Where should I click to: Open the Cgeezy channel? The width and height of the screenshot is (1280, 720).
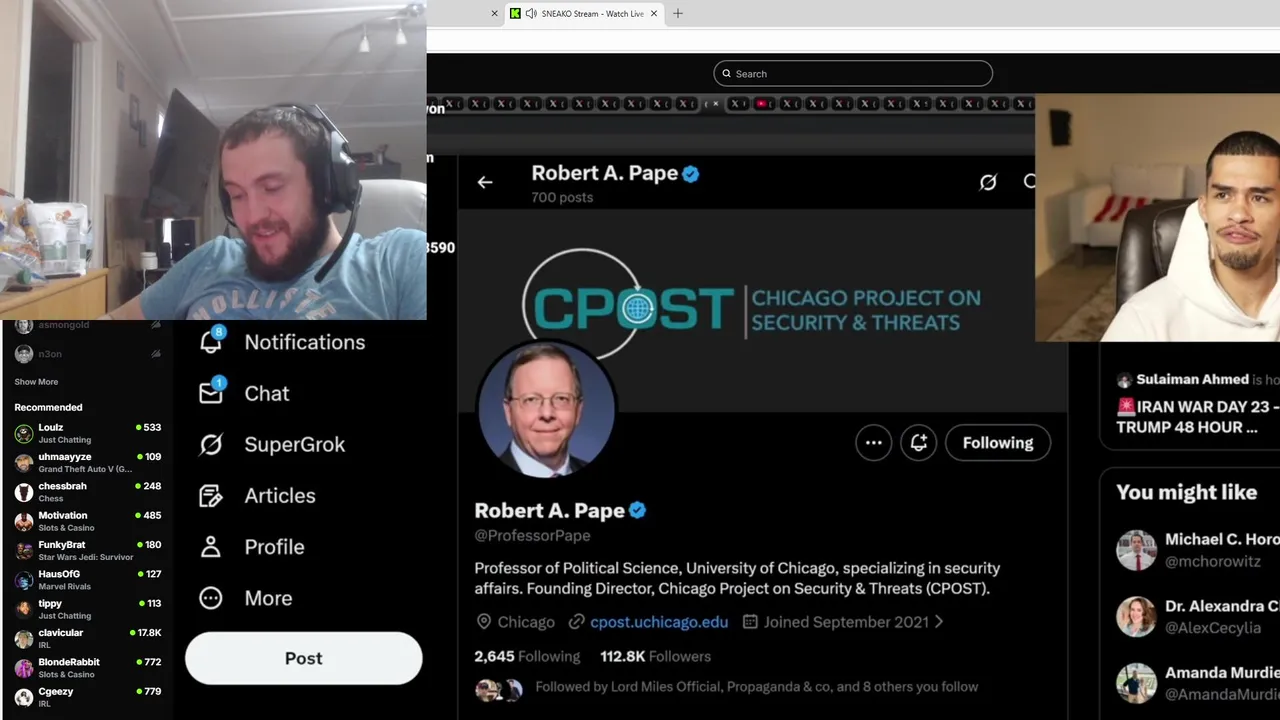88,697
